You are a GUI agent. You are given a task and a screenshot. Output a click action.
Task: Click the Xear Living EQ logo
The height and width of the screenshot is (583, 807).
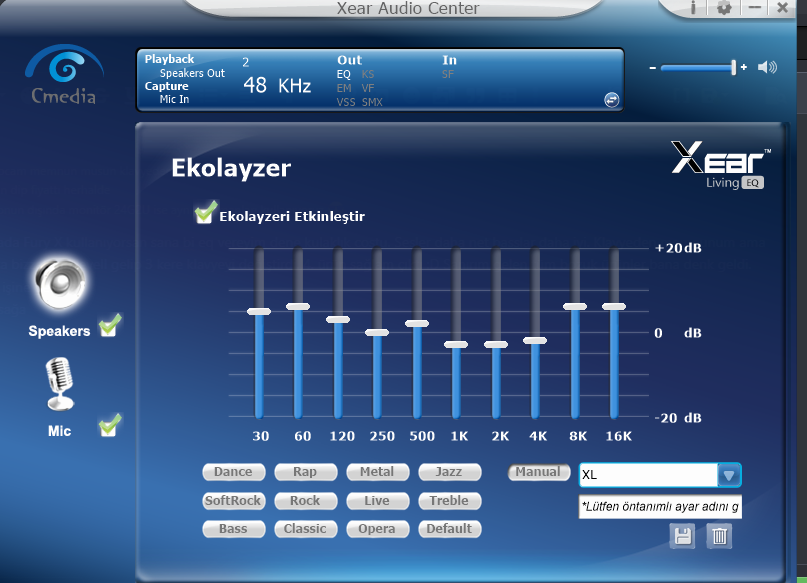pos(721,165)
